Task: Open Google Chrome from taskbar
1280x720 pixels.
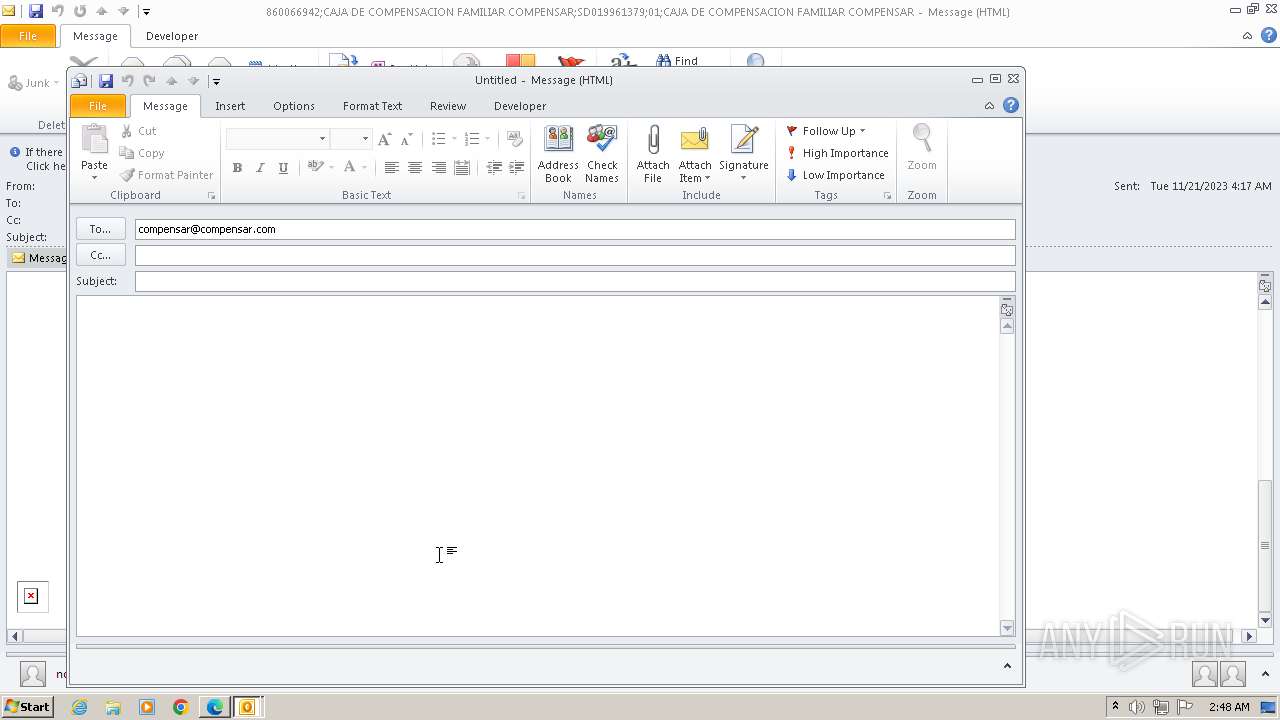Action: [181, 707]
